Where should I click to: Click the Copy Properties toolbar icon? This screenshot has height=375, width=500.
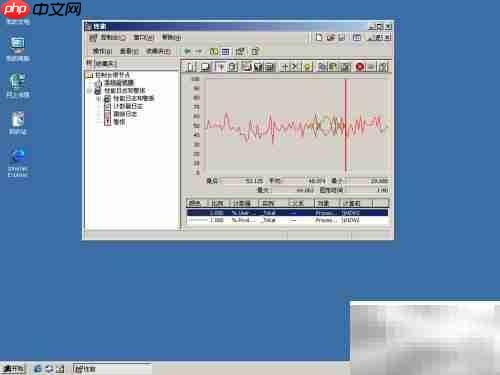click(322, 67)
